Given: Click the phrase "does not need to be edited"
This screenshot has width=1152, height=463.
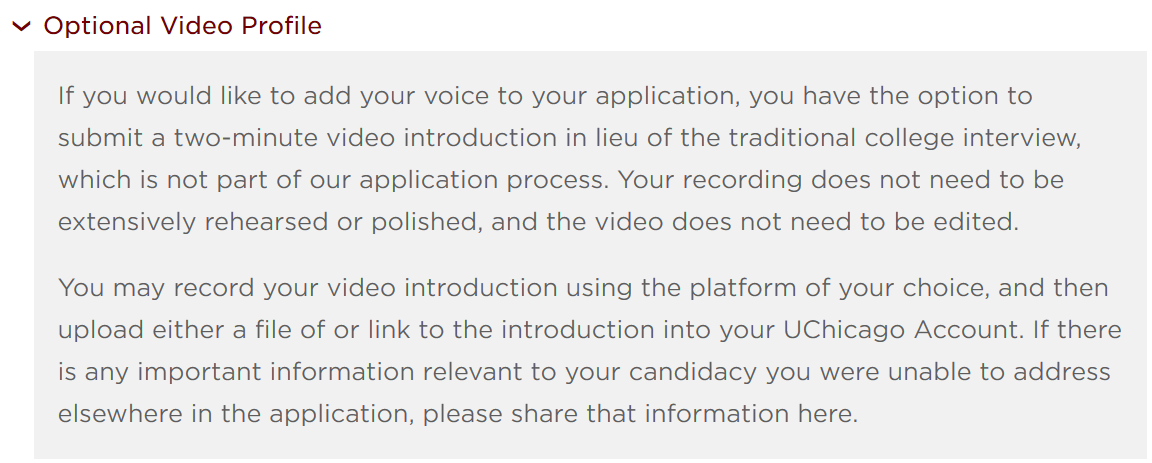Looking at the screenshot, I should [840, 223].
